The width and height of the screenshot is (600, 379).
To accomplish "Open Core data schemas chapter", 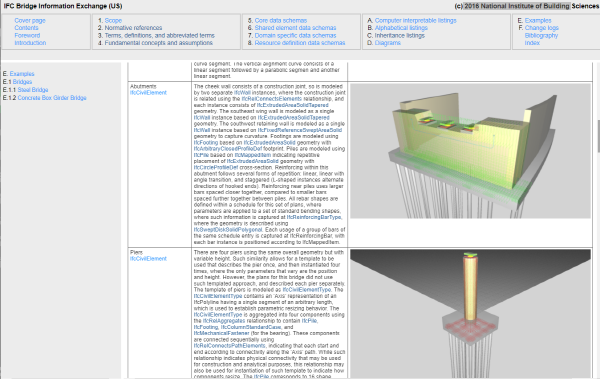I will (281, 21).
